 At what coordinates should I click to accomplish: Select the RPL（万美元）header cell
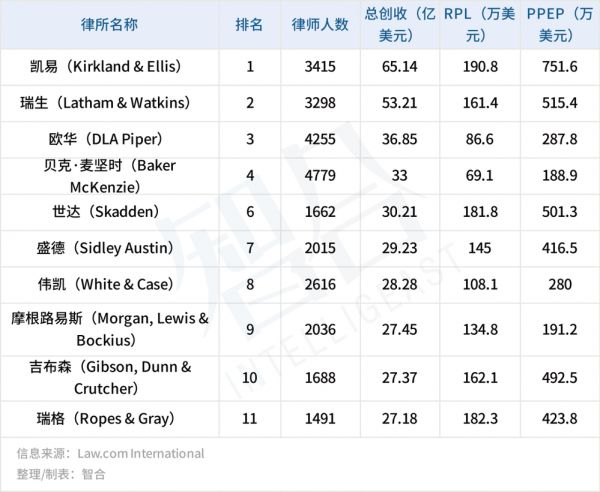477,24
